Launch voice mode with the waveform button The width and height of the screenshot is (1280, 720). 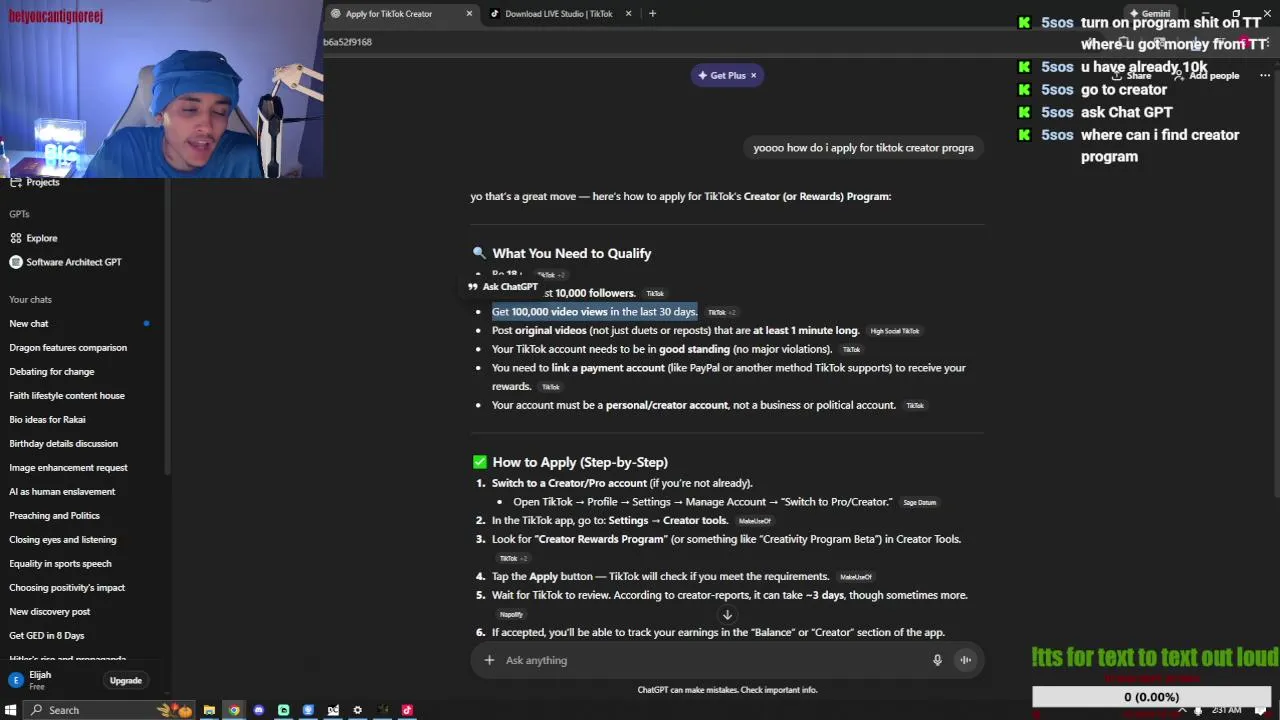tap(965, 660)
